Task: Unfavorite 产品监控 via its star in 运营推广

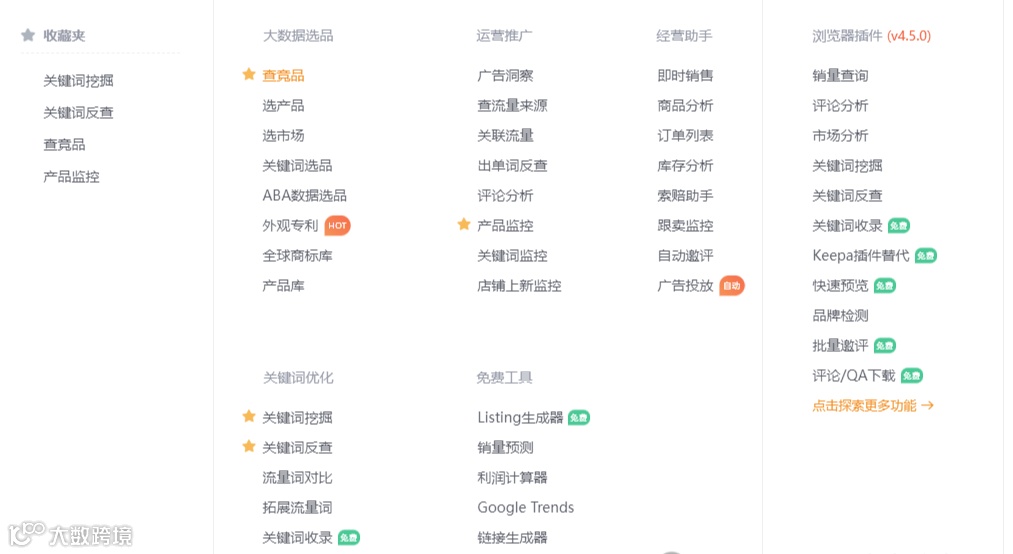Action: pos(464,224)
